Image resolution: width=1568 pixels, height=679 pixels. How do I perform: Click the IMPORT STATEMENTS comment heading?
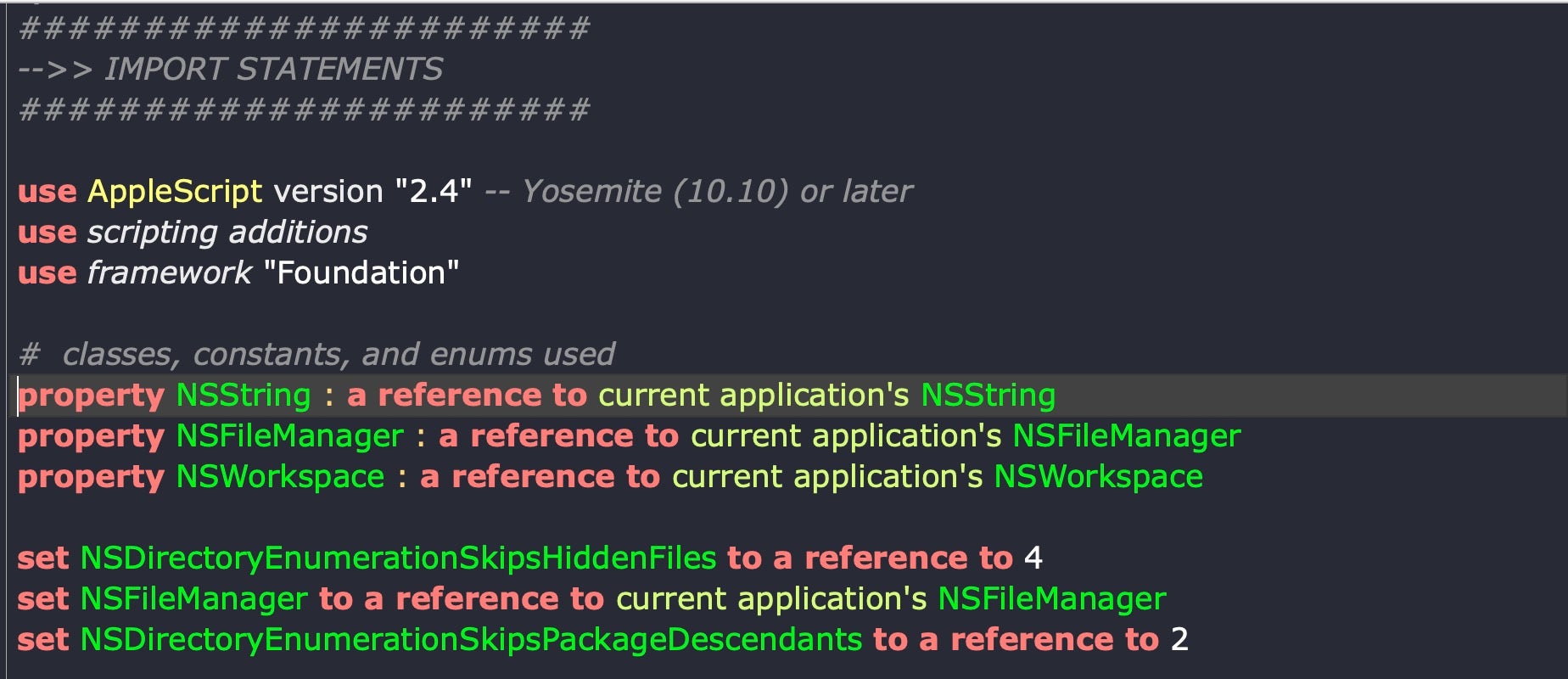click(x=273, y=69)
